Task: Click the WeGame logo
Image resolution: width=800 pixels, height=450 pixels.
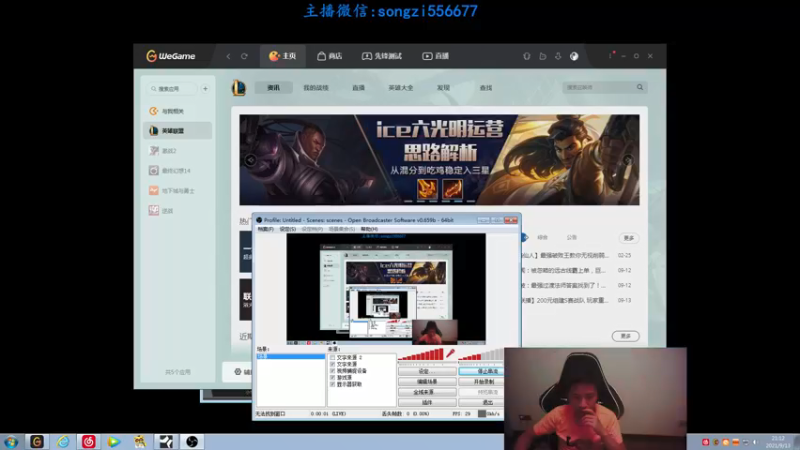Action: [x=171, y=56]
